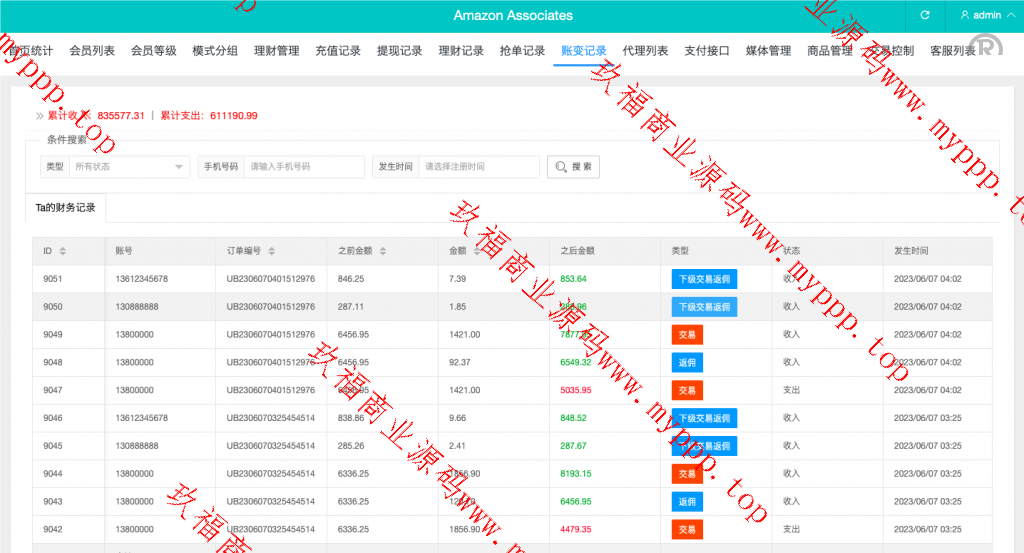This screenshot has height=553, width=1024.
Task: Click the orange 交易 tag on row 9049
Action: click(x=687, y=335)
